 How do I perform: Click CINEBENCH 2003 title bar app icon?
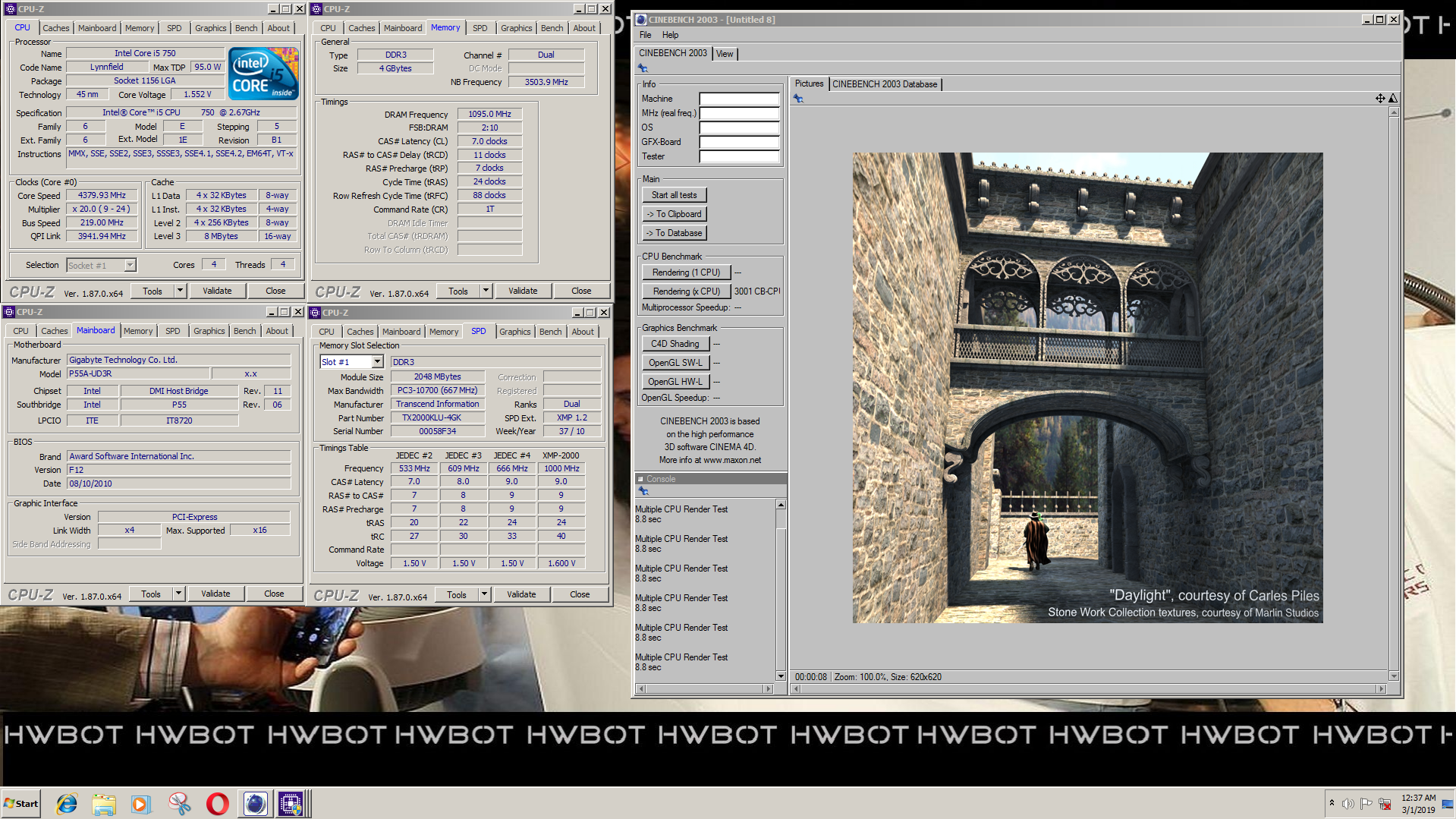pyautogui.click(x=642, y=20)
